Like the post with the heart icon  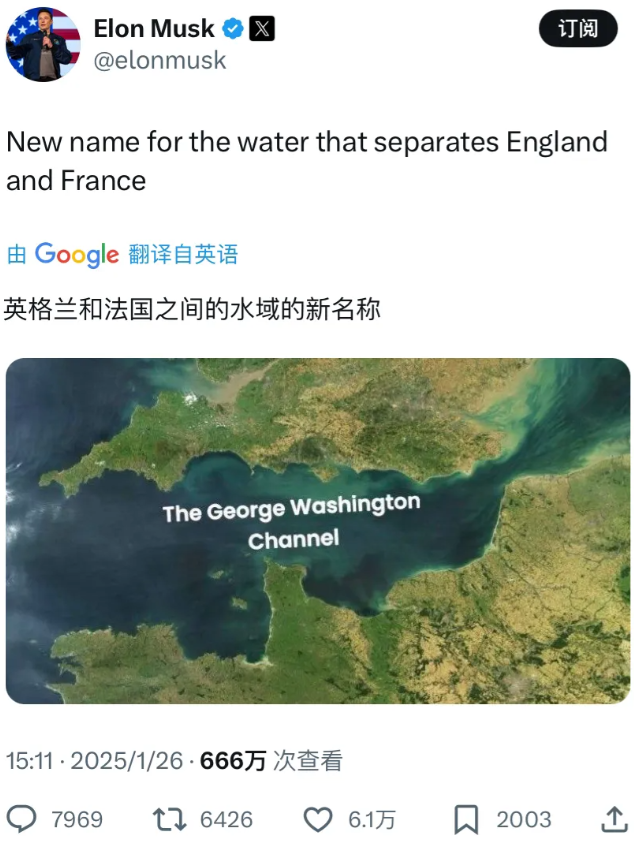(x=318, y=820)
